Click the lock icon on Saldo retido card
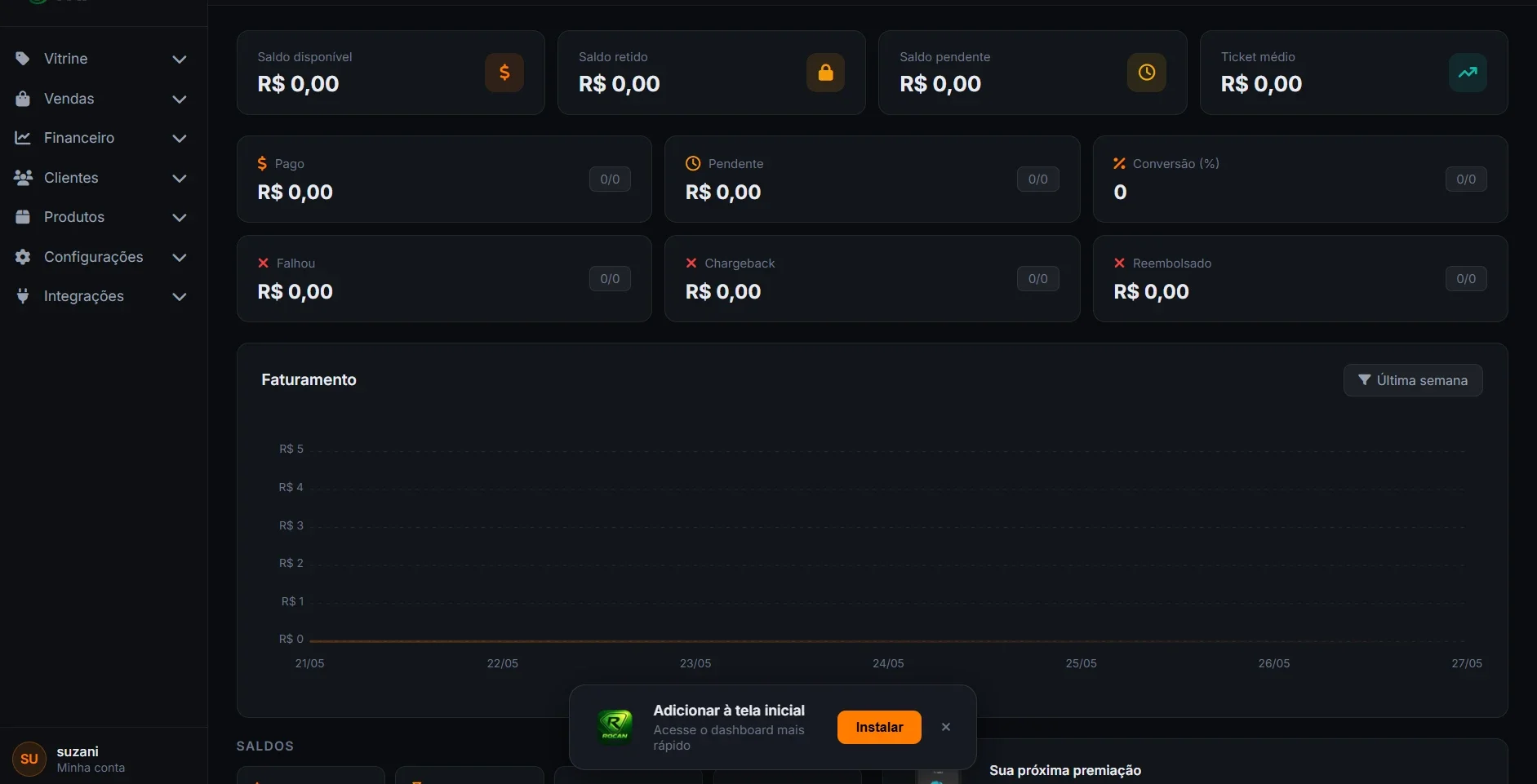The height and width of the screenshot is (784, 1537). click(x=825, y=73)
